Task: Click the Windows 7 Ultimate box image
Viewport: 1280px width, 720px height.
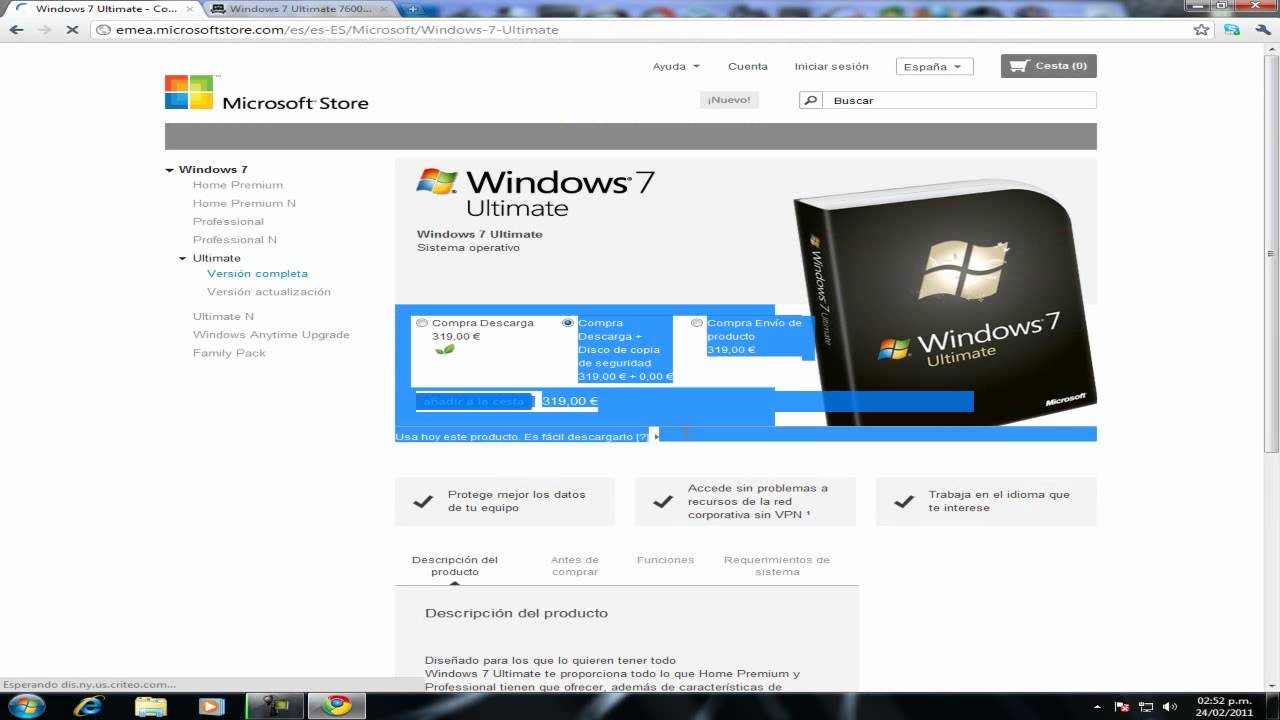Action: click(944, 304)
